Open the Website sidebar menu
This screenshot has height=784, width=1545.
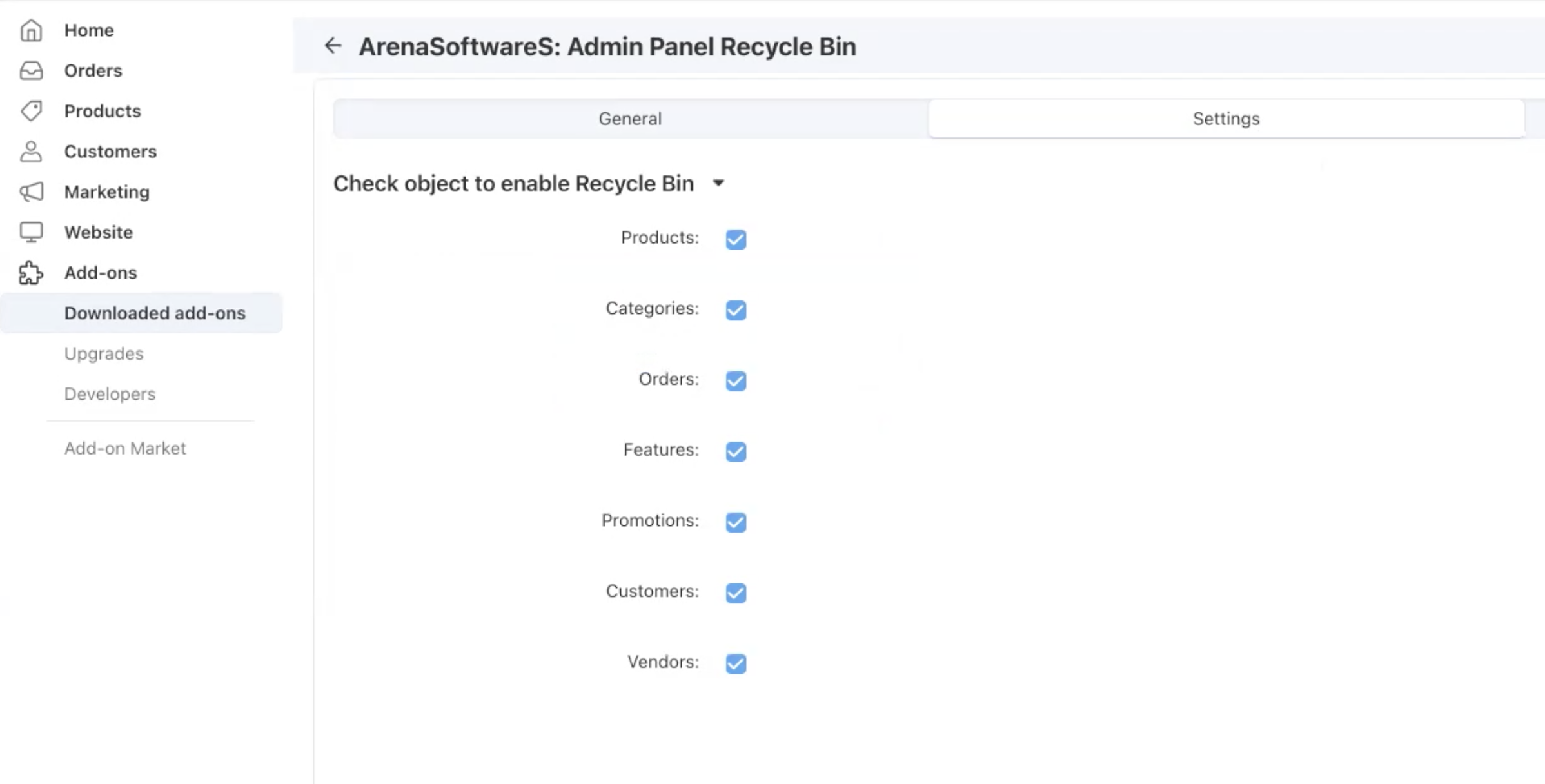pyautogui.click(x=99, y=232)
